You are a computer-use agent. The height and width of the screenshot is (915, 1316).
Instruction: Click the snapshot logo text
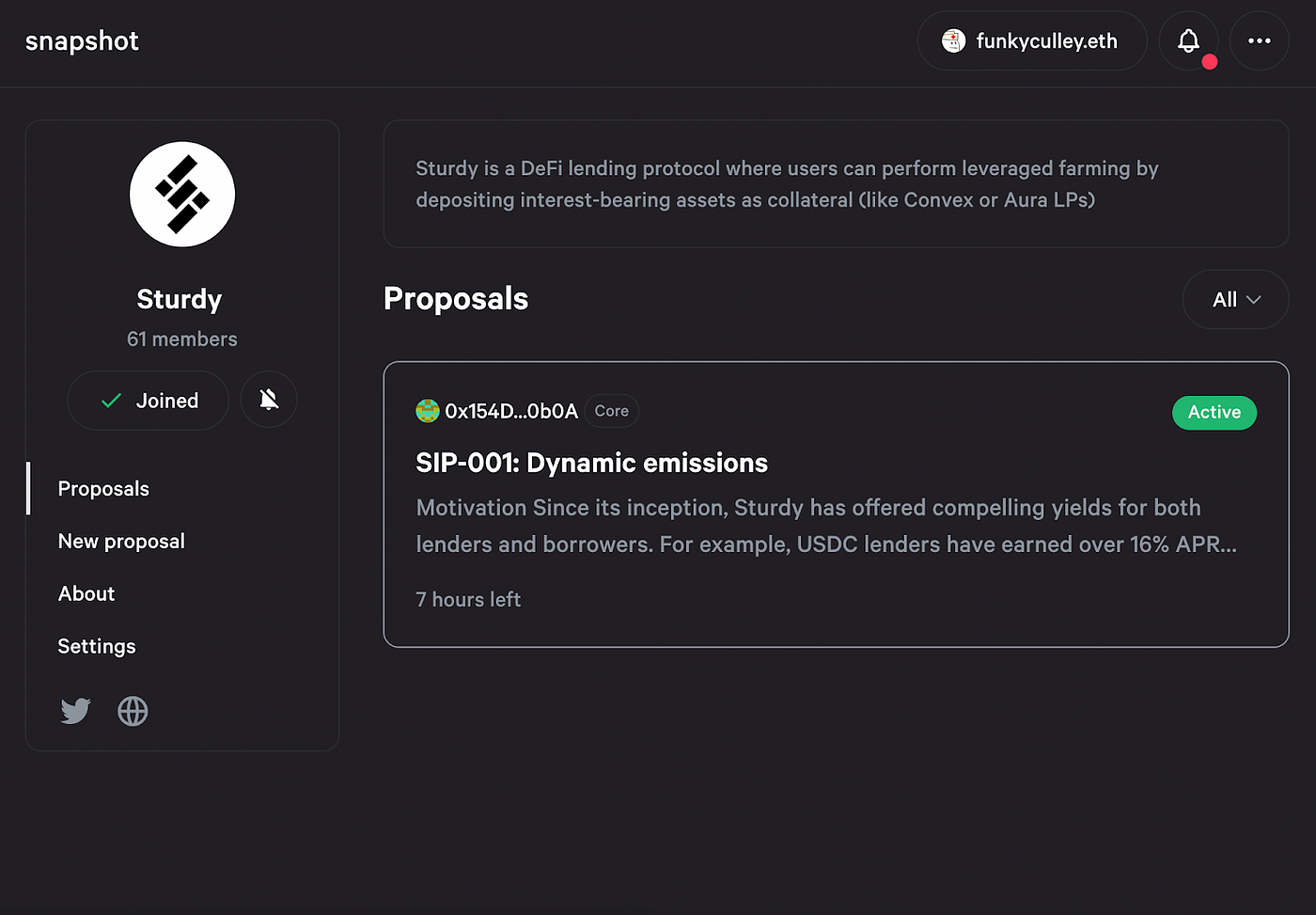point(82,41)
